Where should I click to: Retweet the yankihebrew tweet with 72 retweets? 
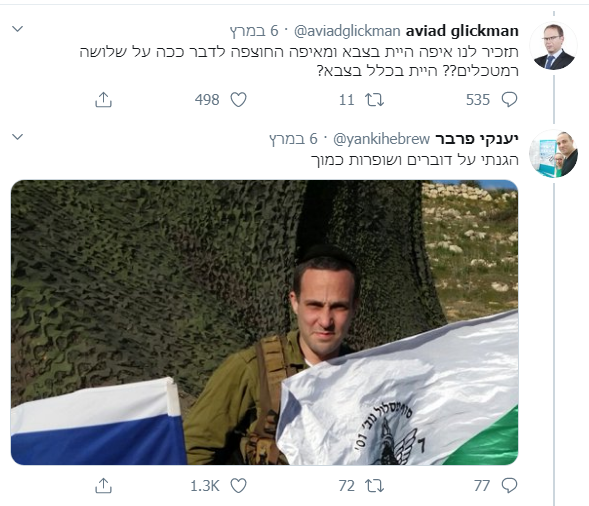tap(375, 486)
